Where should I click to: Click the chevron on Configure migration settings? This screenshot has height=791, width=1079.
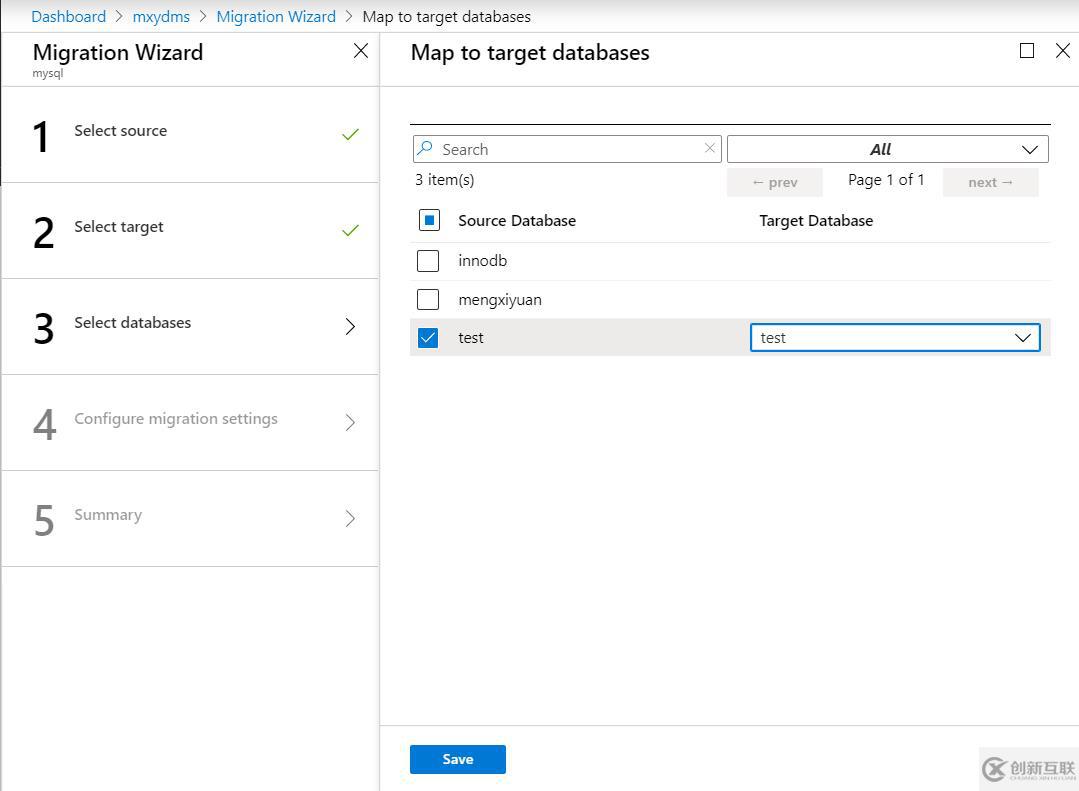[x=350, y=423]
